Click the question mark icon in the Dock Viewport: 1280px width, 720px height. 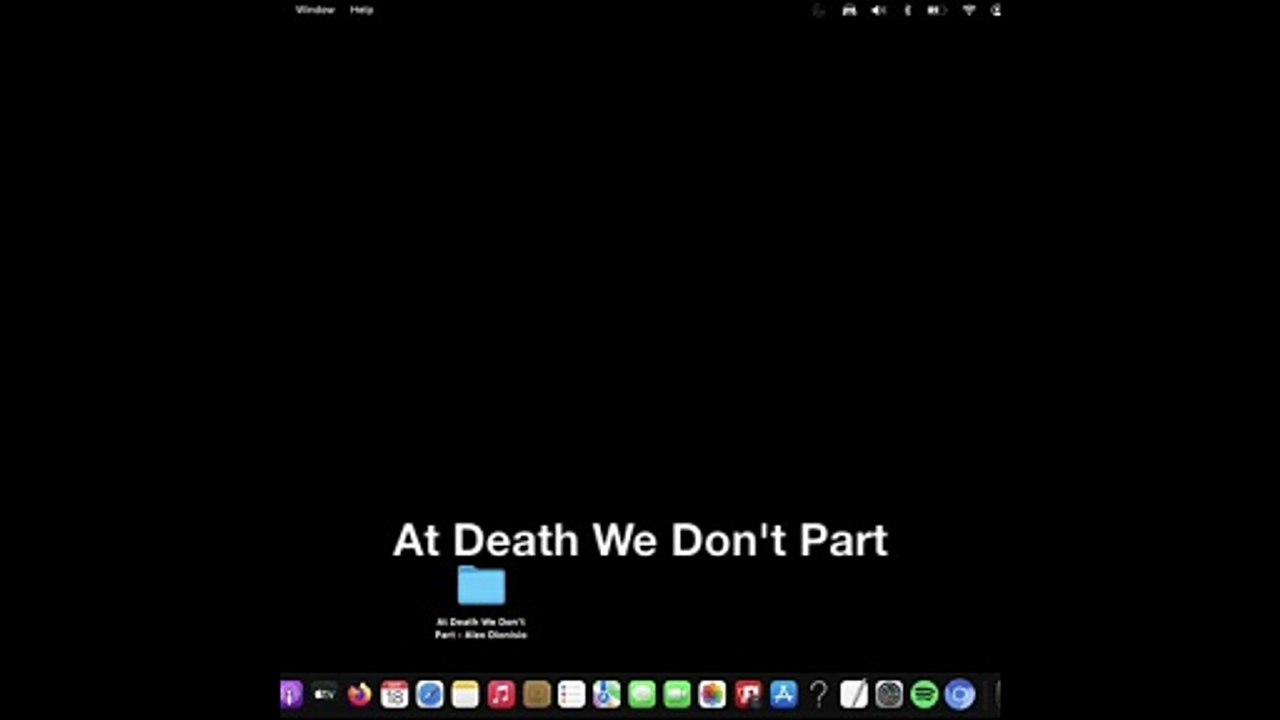818,694
